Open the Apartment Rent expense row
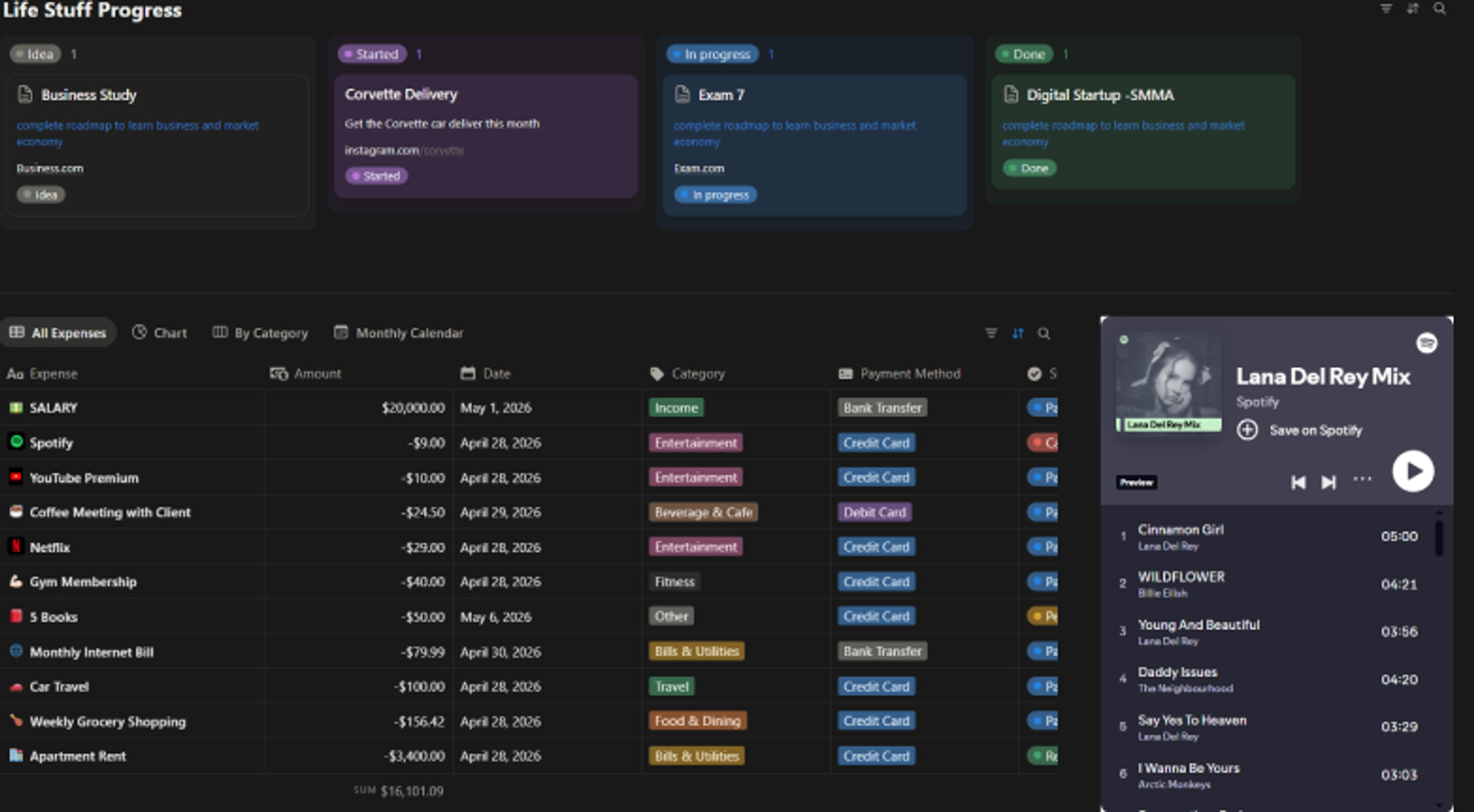This screenshot has width=1474, height=812. click(529, 756)
